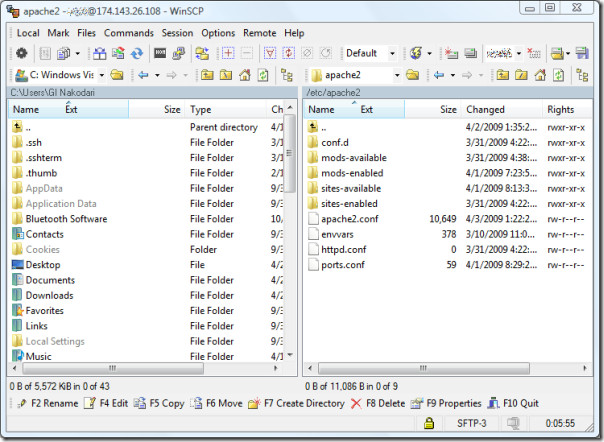604x442 pixels.
Task: Sort remote files by Changed column
Action: (502, 109)
